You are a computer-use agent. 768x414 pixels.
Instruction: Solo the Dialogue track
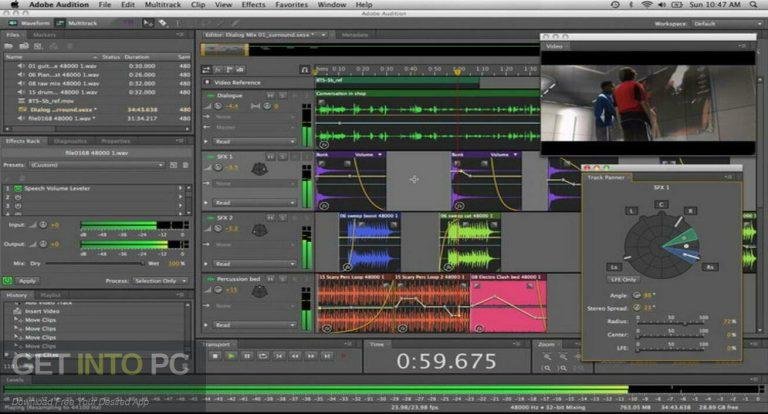[x=283, y=96]
